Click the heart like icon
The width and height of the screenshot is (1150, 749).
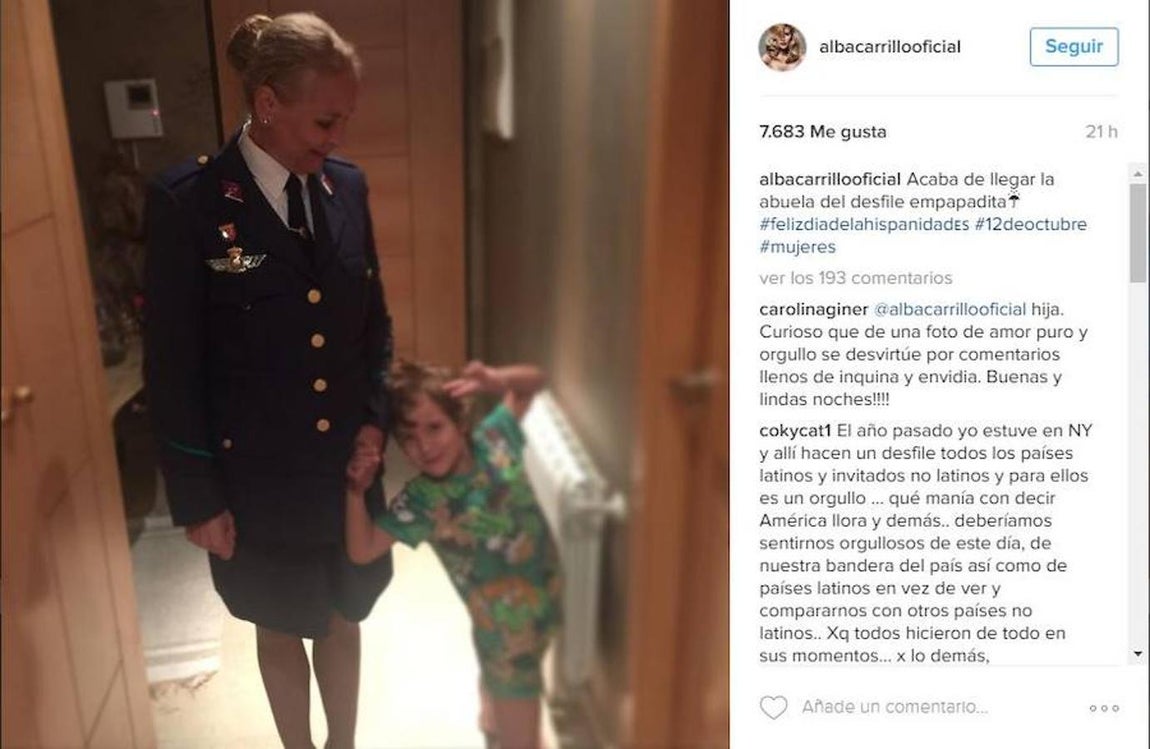click(x=773, y=707)
